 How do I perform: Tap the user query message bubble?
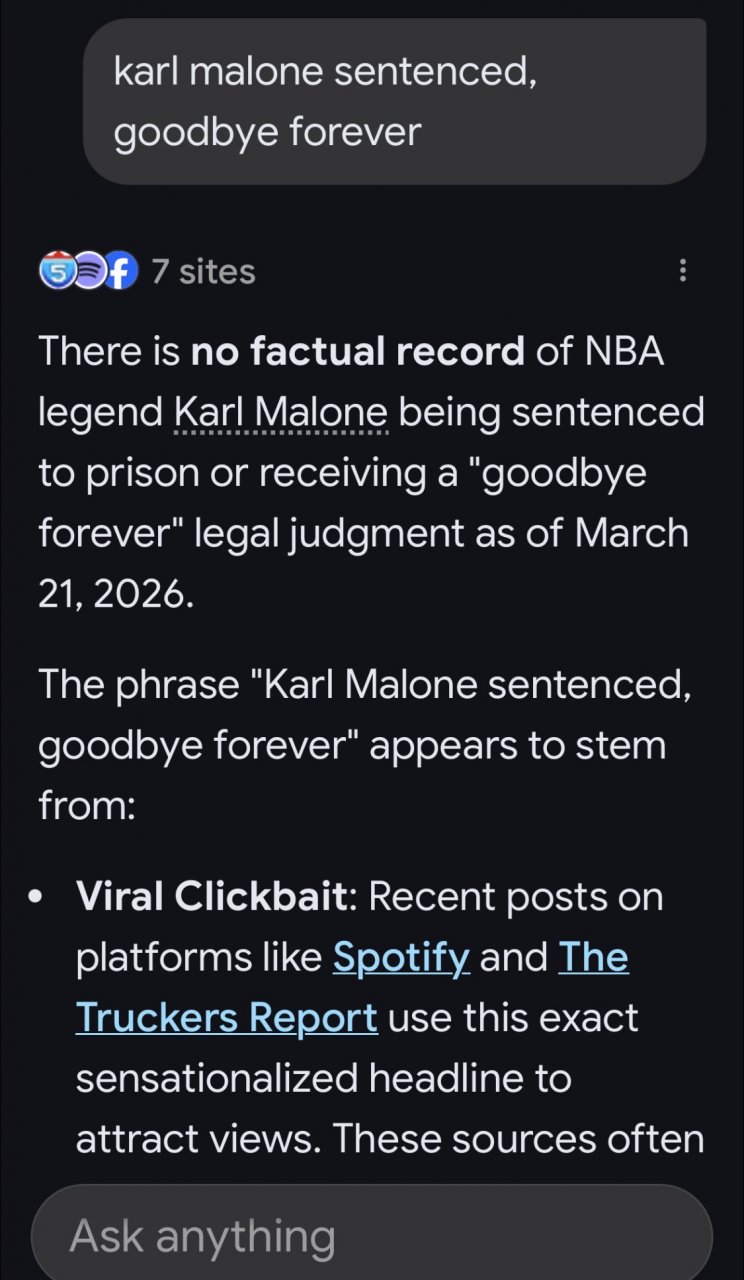point(394,101)
